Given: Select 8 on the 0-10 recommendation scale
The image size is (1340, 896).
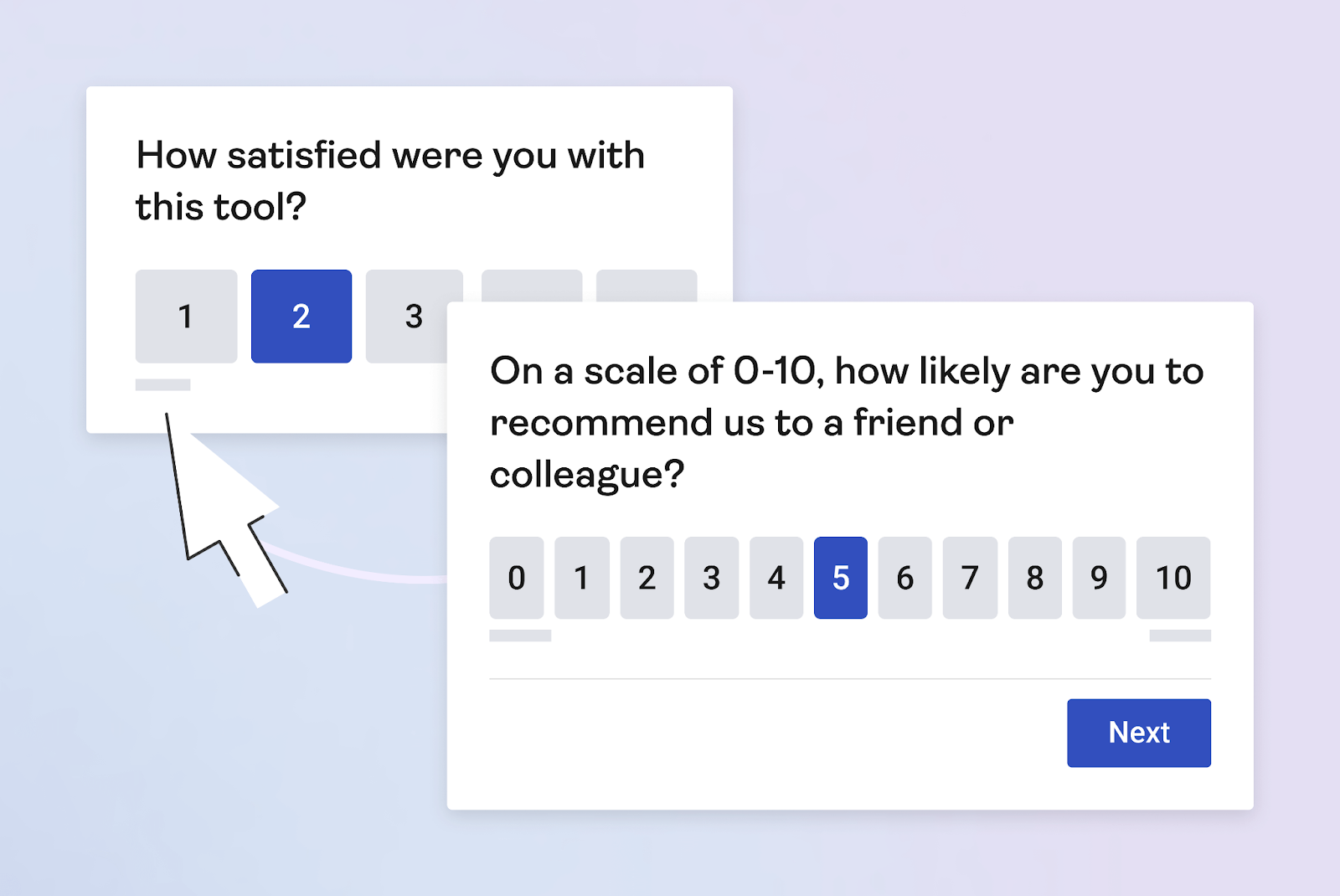Looking at the screenshot, I should click(1035, 578).
